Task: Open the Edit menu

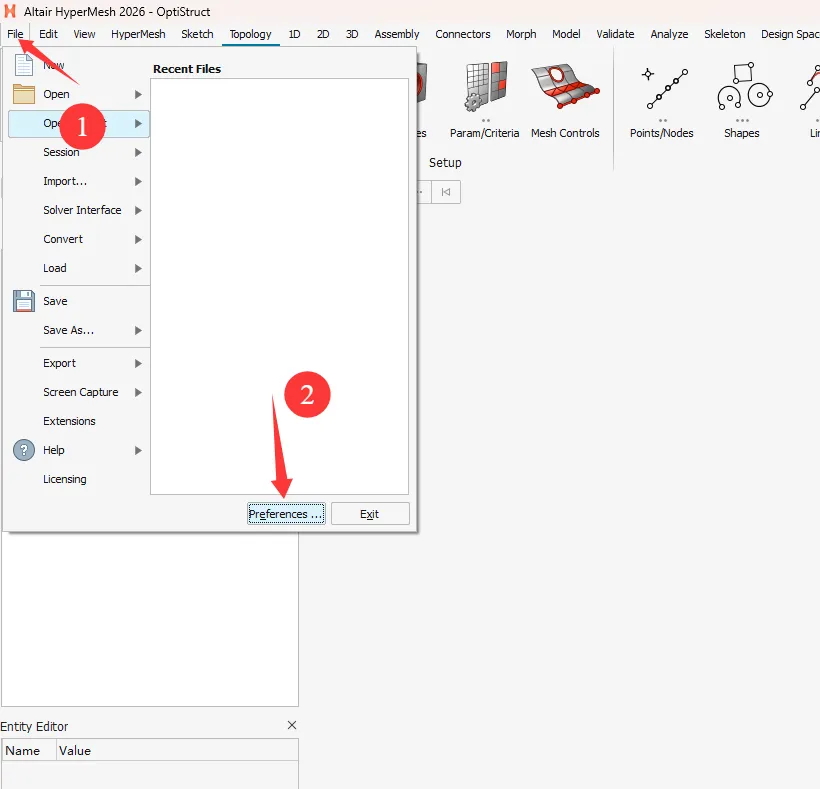Action: pyautogui.click(x=48, y=34)
